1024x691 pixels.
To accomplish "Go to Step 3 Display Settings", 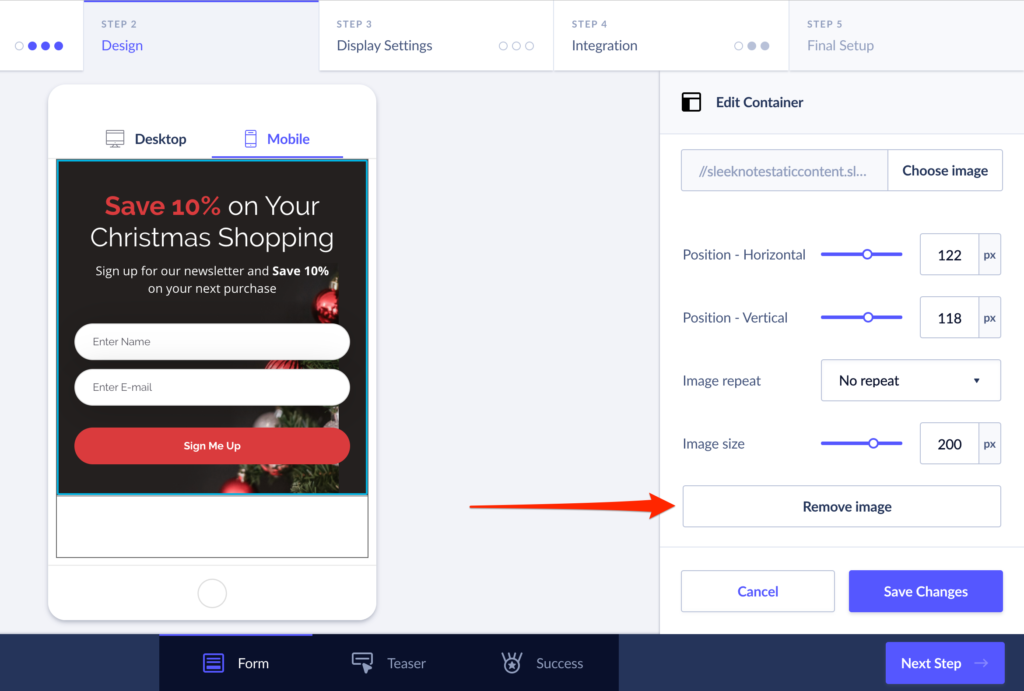I will pyautogui.click(x=435, y=36).
